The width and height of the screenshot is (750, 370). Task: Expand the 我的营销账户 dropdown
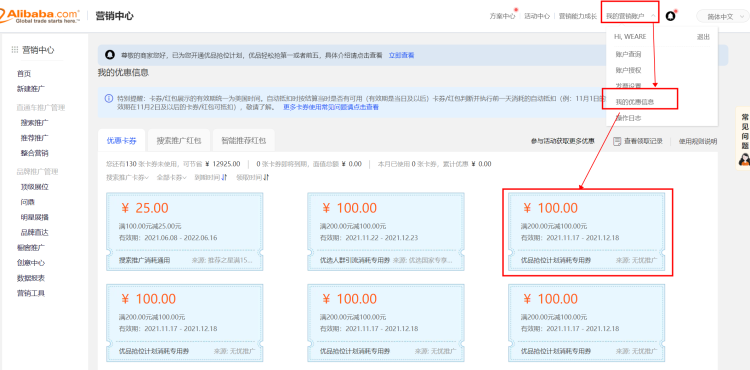[x=630, y=16]
